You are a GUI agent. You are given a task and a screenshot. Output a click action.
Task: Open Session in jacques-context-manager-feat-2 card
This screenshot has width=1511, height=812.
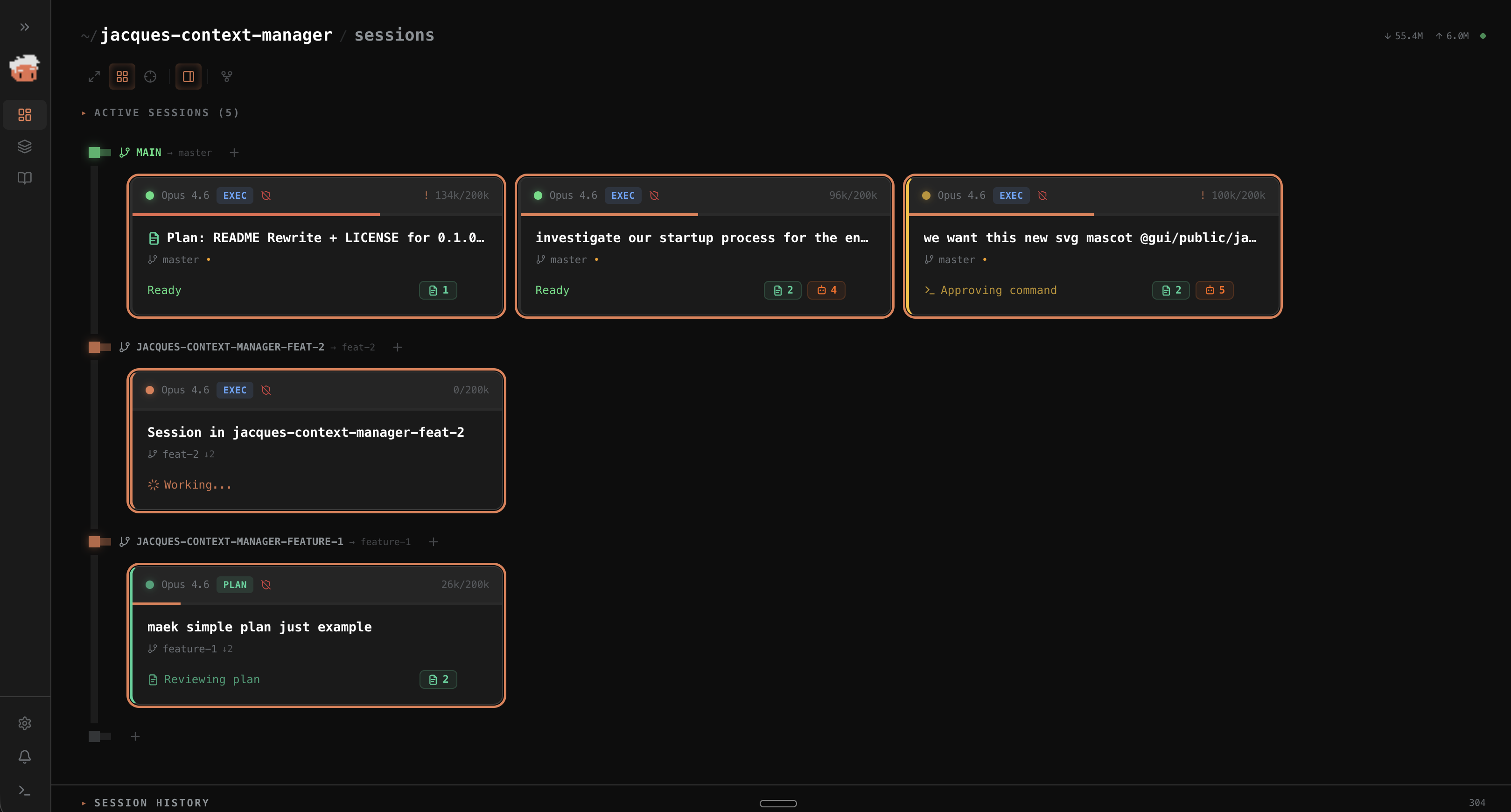pos(306,433)
